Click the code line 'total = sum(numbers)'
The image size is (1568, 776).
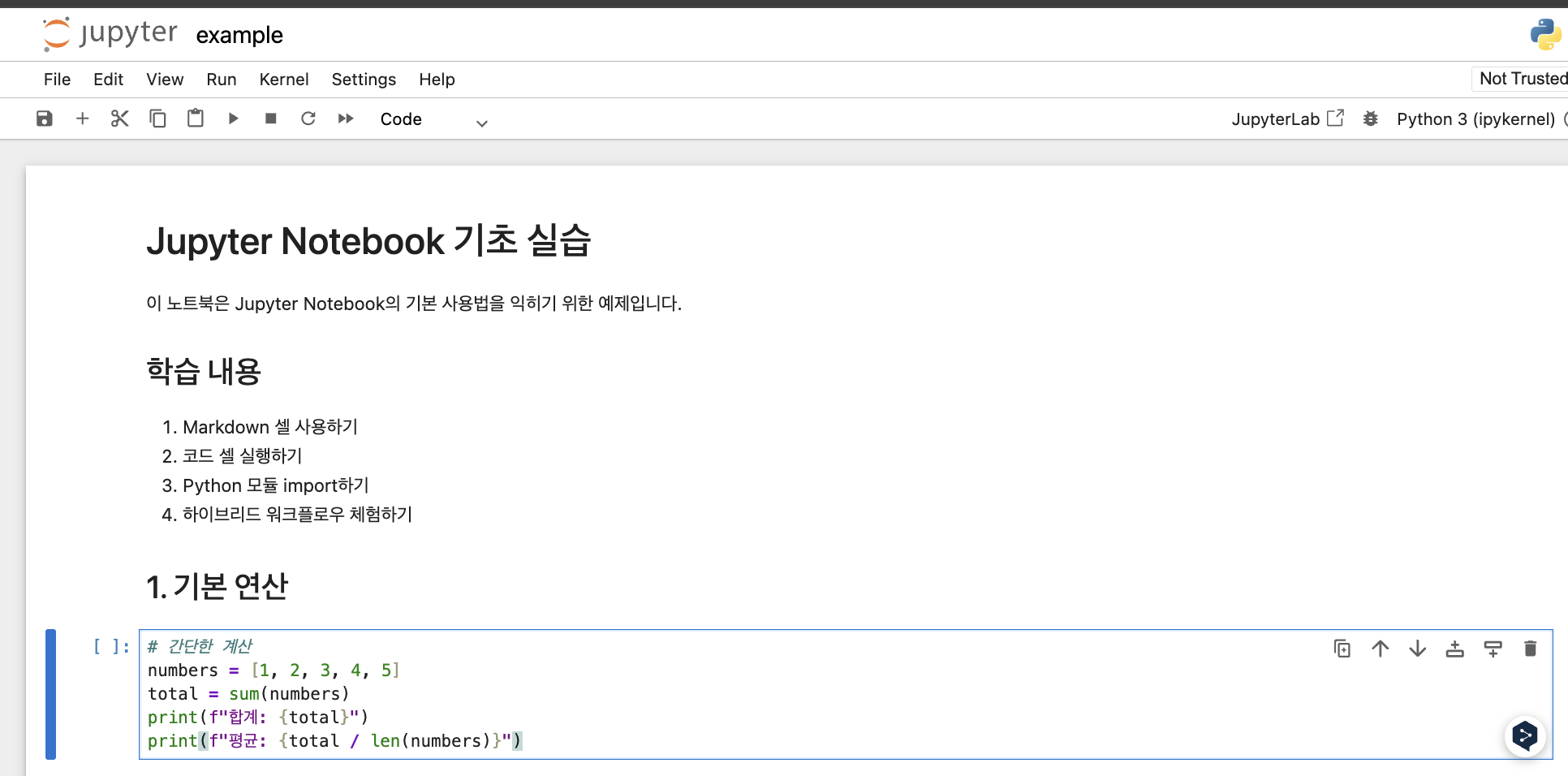click(248, 694)
